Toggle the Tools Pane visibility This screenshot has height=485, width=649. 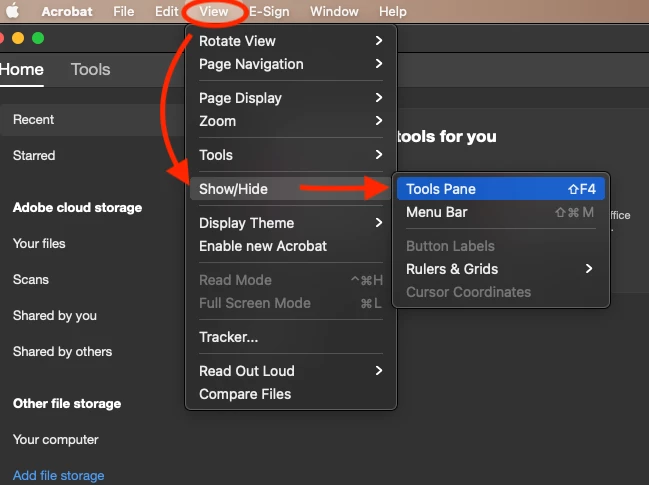coord(500,189)
